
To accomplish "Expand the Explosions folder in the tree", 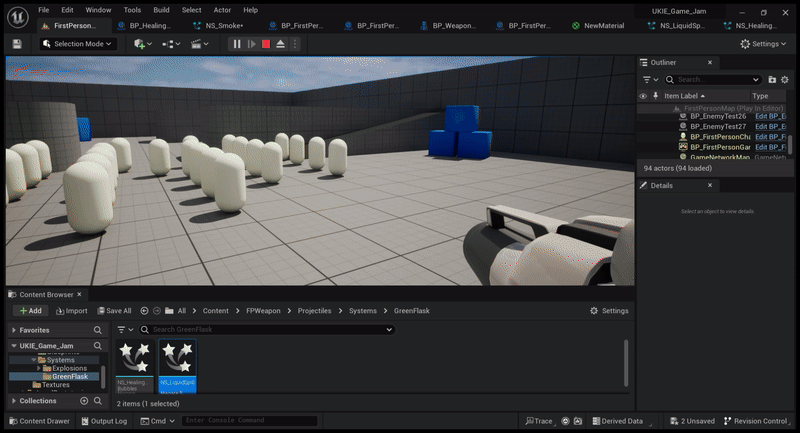I will click(39, 368).
